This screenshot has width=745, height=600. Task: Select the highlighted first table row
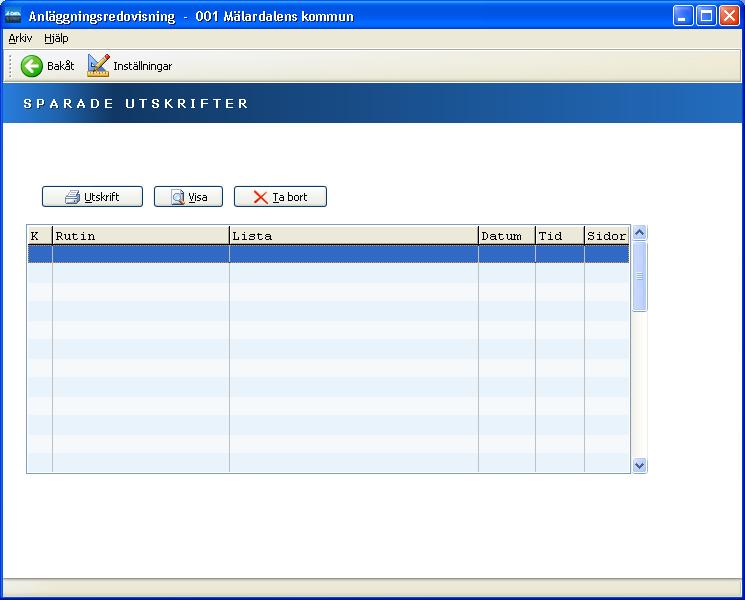(328, 254)
